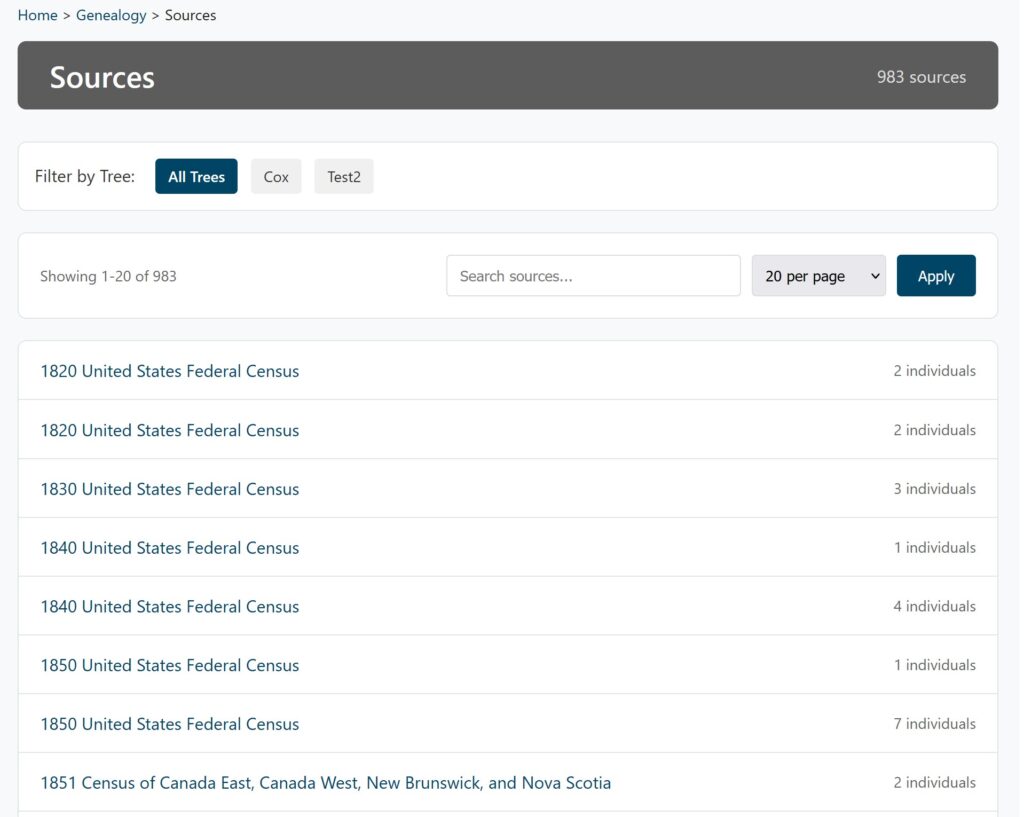Filter sources by the Cox tree

pos(276,177)
